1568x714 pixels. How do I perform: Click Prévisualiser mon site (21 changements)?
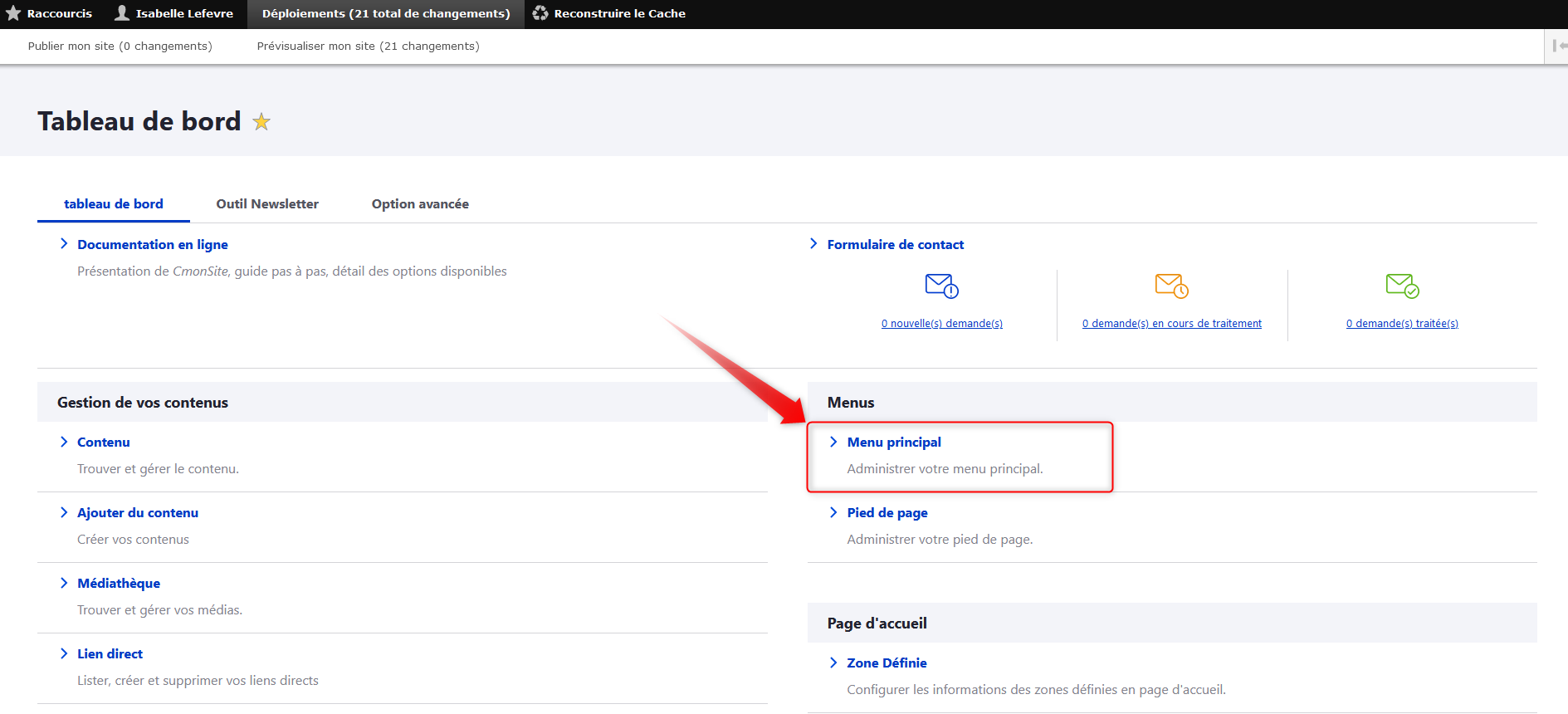click(368, 46)
